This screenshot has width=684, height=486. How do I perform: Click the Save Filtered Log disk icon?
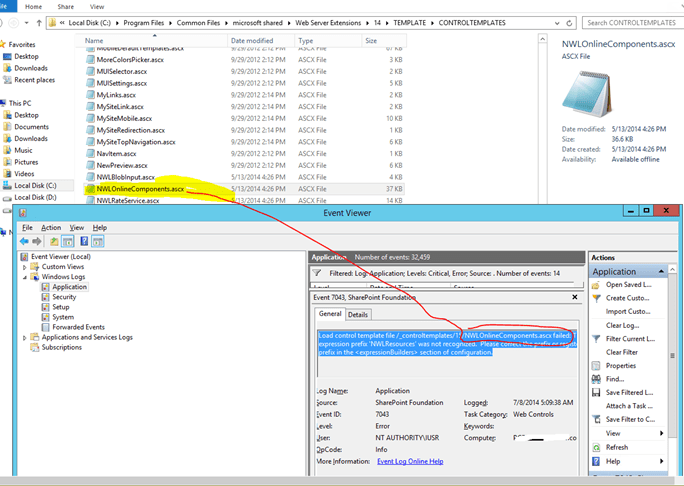coord(597,393)
